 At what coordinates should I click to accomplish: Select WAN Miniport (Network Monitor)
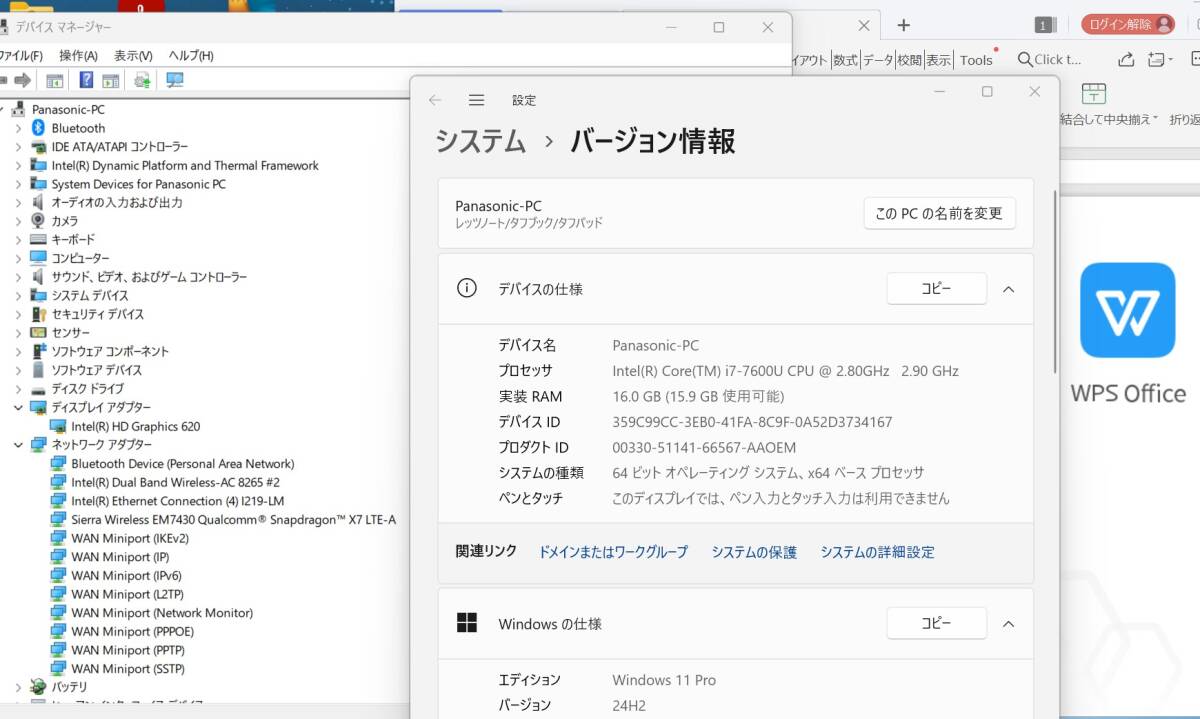tap(162, 613)
